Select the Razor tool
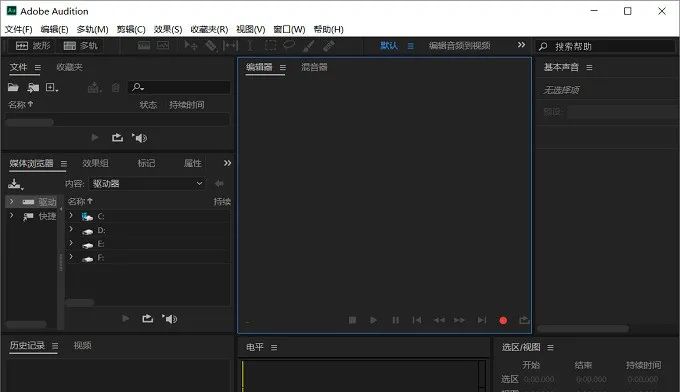The image size is (680, 392). (211, 45)
